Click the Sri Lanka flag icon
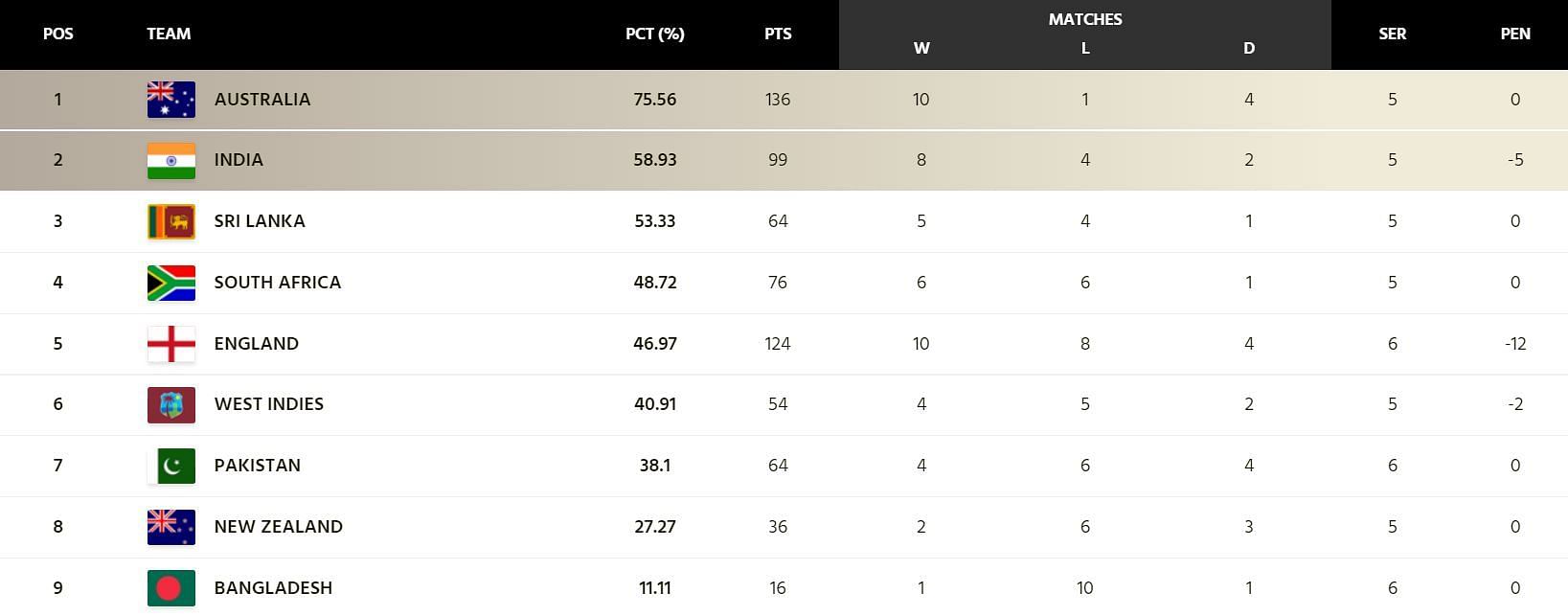 [x=171, y=221]
